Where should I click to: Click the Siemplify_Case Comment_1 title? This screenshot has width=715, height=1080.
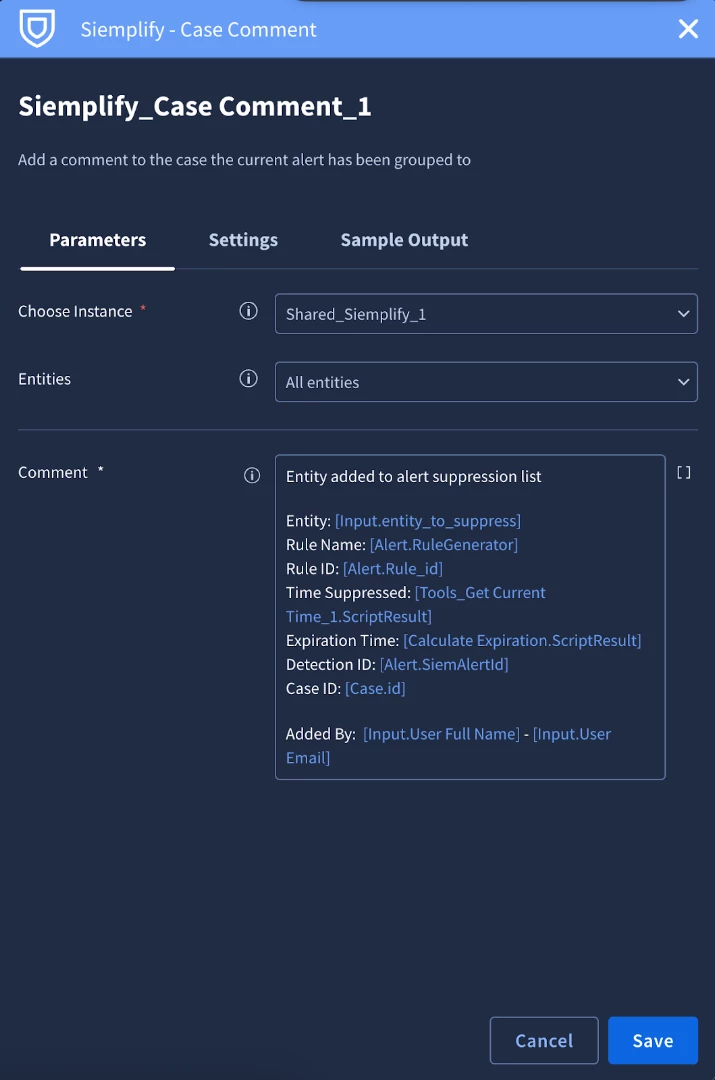[x=195, y=106]
